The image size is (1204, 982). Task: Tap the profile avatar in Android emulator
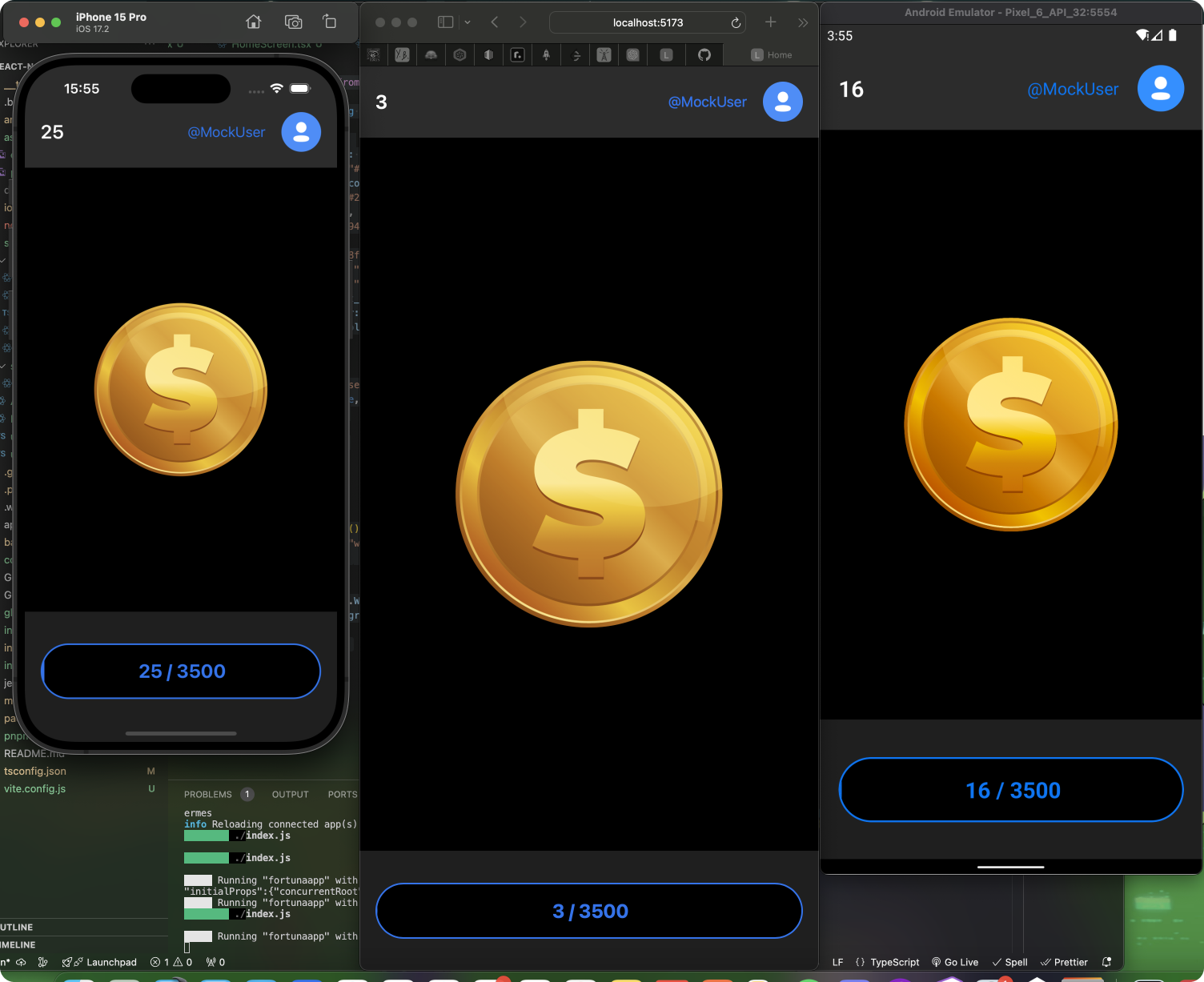pos(1161,89)
